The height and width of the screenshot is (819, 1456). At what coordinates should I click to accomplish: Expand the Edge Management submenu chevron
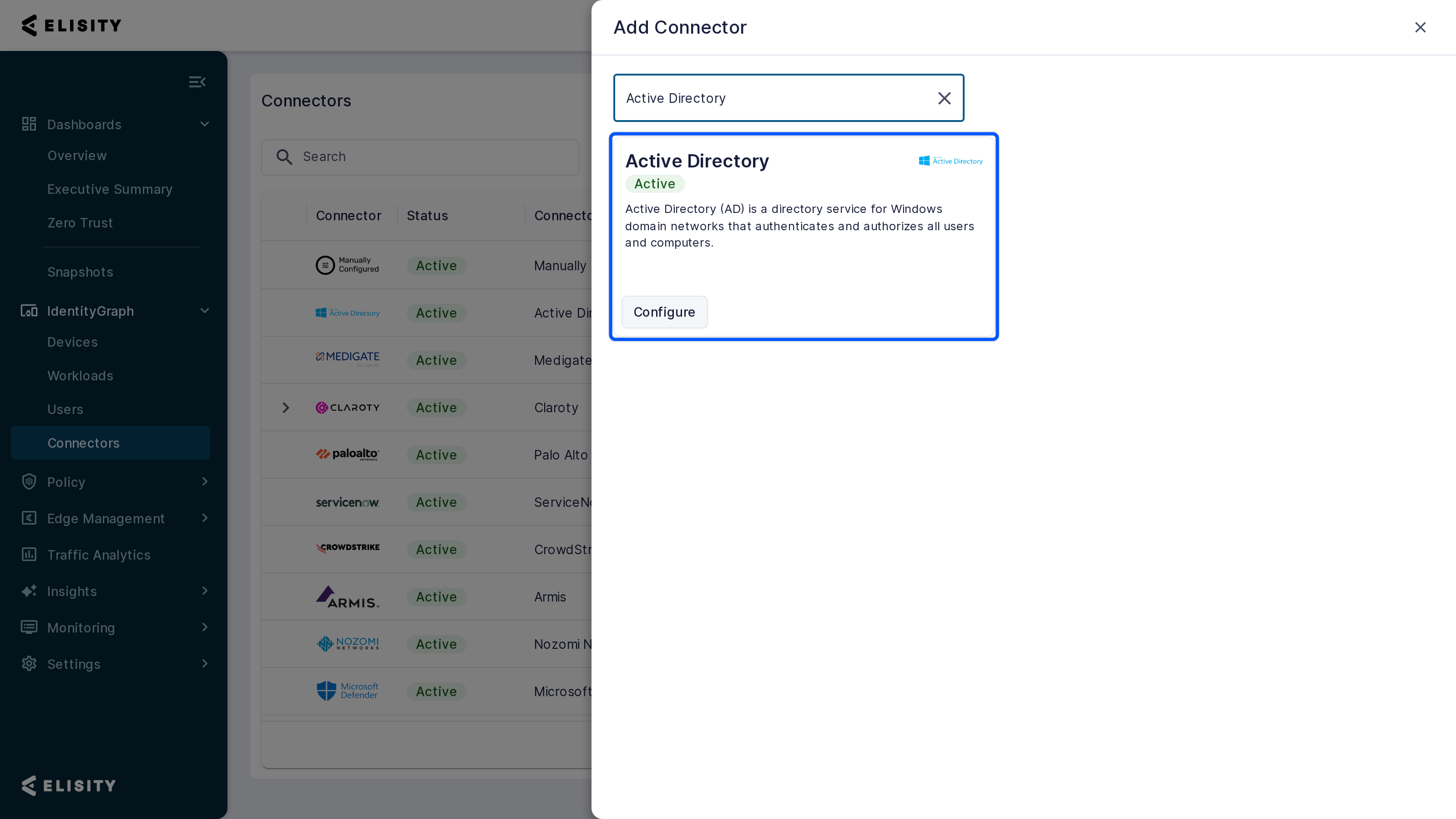[x=205, y=518]
